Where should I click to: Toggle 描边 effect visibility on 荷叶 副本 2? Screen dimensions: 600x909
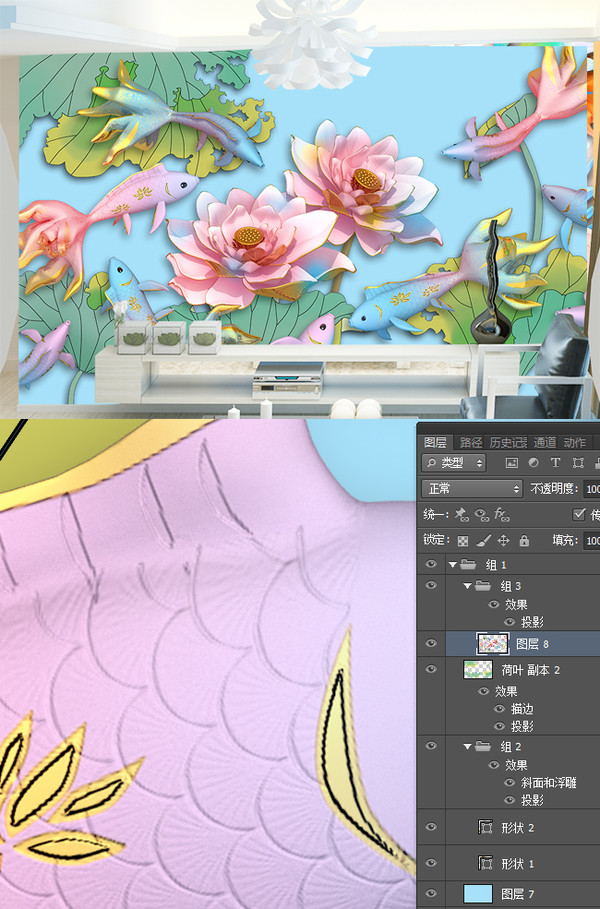(x=499, y=708)
